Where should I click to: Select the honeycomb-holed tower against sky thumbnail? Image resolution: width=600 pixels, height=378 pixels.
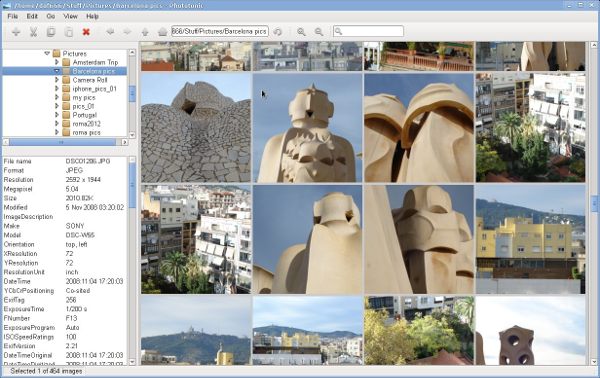[x=530, y=331]
